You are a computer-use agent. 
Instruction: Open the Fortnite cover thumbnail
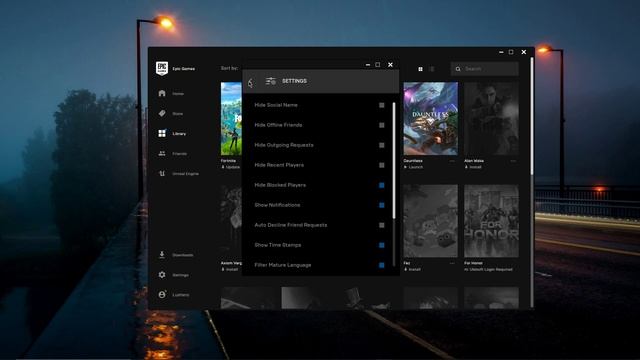[231, 118]
